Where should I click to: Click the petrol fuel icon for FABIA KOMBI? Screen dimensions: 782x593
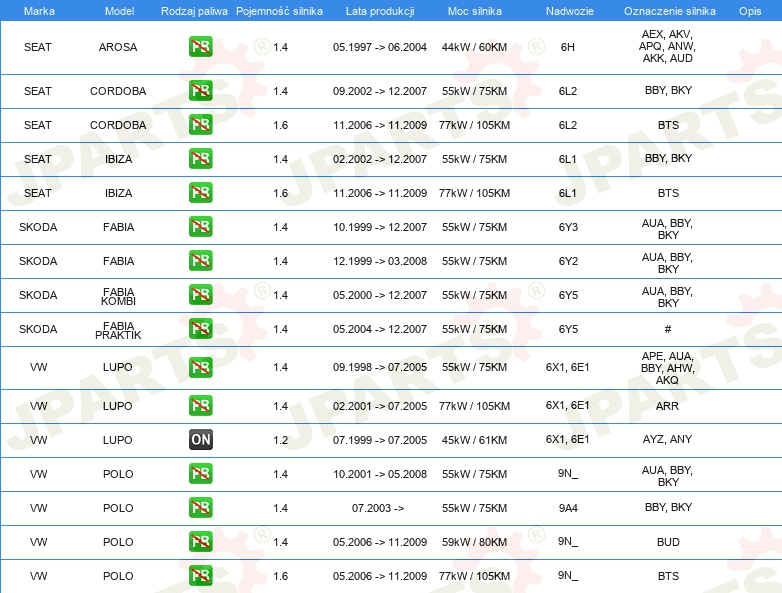[x=200, y=295]
